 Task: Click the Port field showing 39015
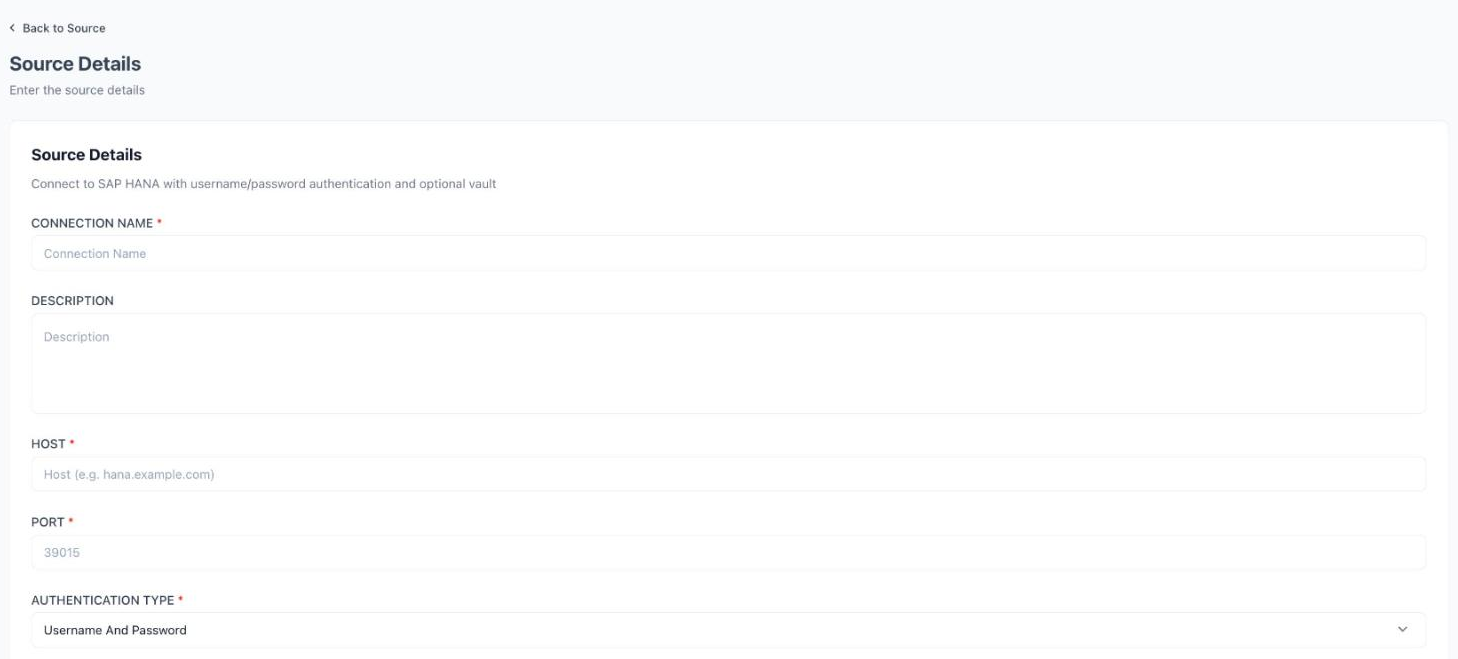tap(728, 552)
